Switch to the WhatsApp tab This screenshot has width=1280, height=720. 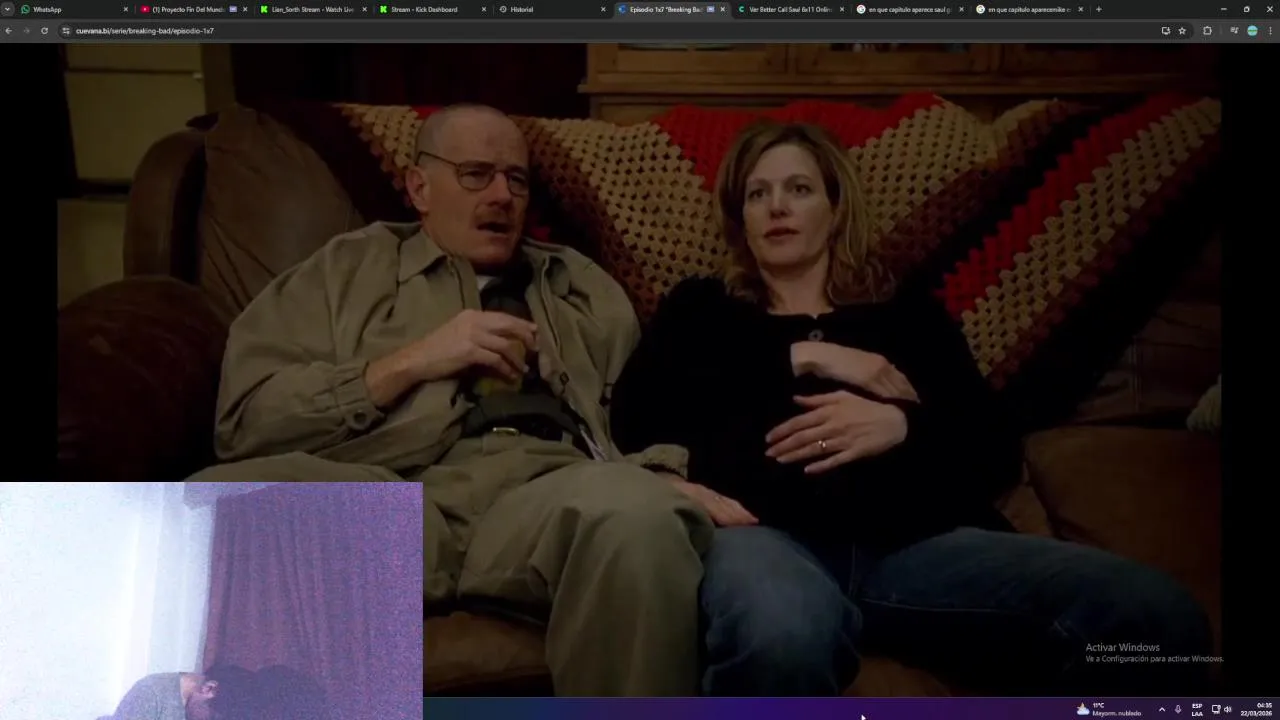click(x=74, y=9)
